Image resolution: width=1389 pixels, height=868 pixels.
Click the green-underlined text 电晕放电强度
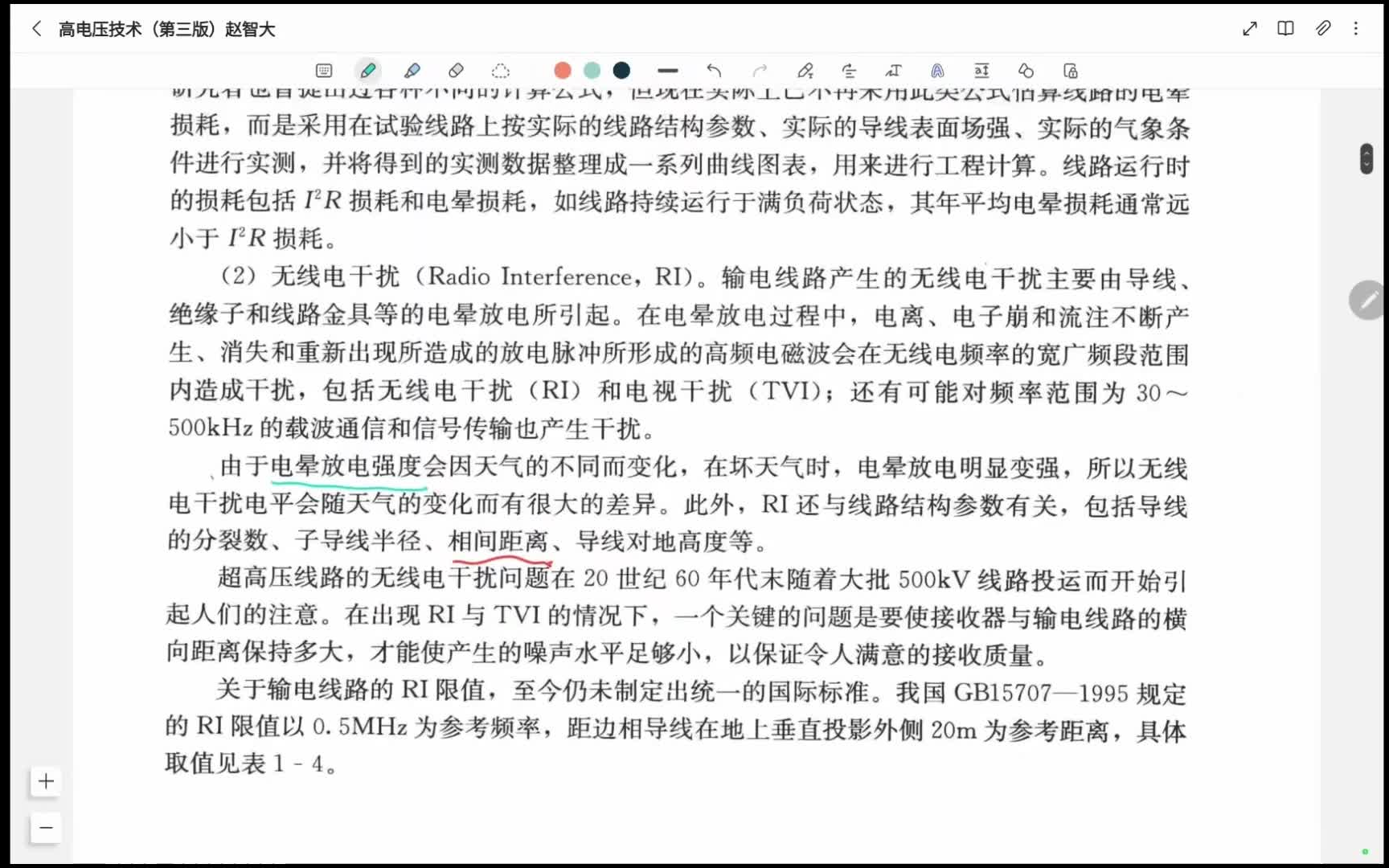point(347,466)
